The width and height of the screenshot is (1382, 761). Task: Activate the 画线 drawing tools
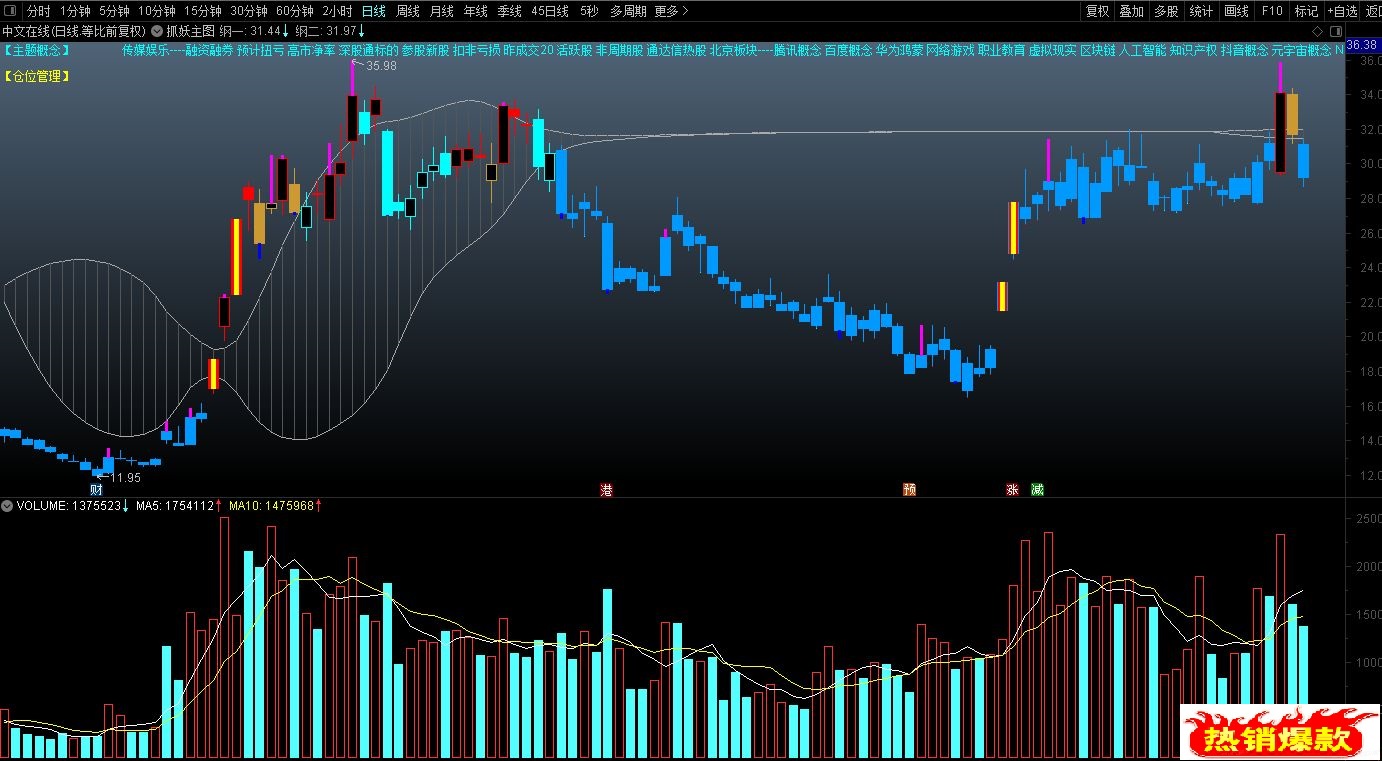pyautogui.click(x=1237, y=11)
